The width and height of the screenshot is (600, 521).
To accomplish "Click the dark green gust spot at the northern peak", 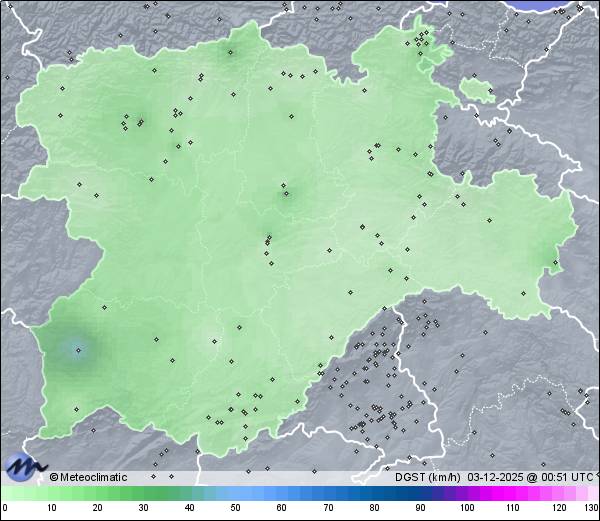I will click(237, 52).
